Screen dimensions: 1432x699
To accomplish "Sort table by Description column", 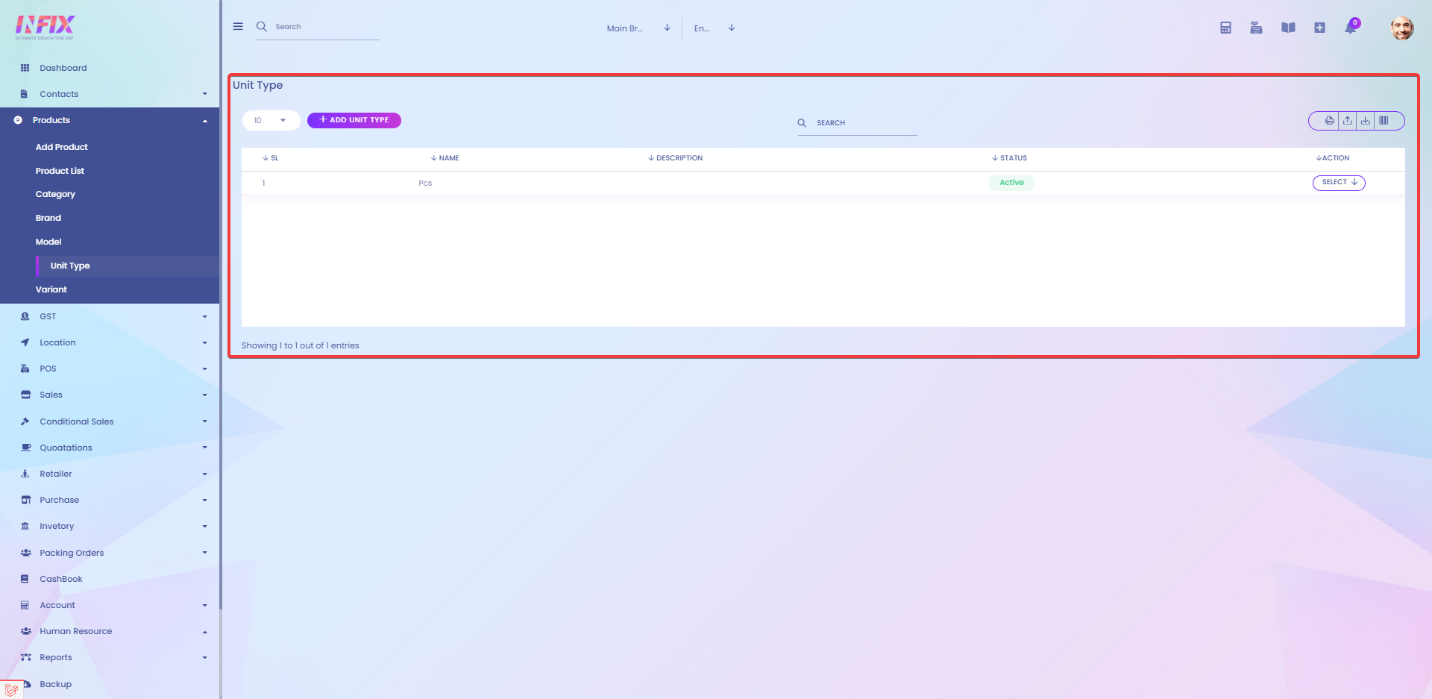I will 675,158.
